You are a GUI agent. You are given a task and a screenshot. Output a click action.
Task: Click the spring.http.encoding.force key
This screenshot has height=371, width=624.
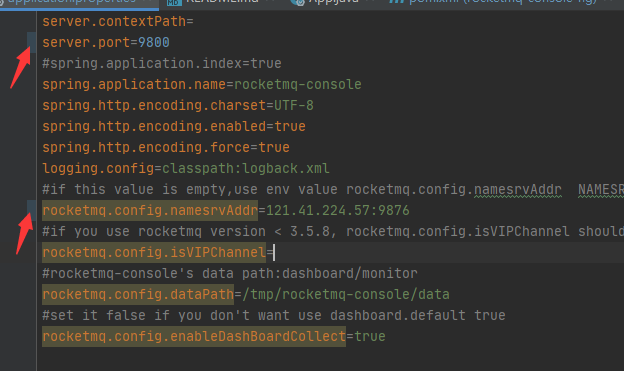146,148
